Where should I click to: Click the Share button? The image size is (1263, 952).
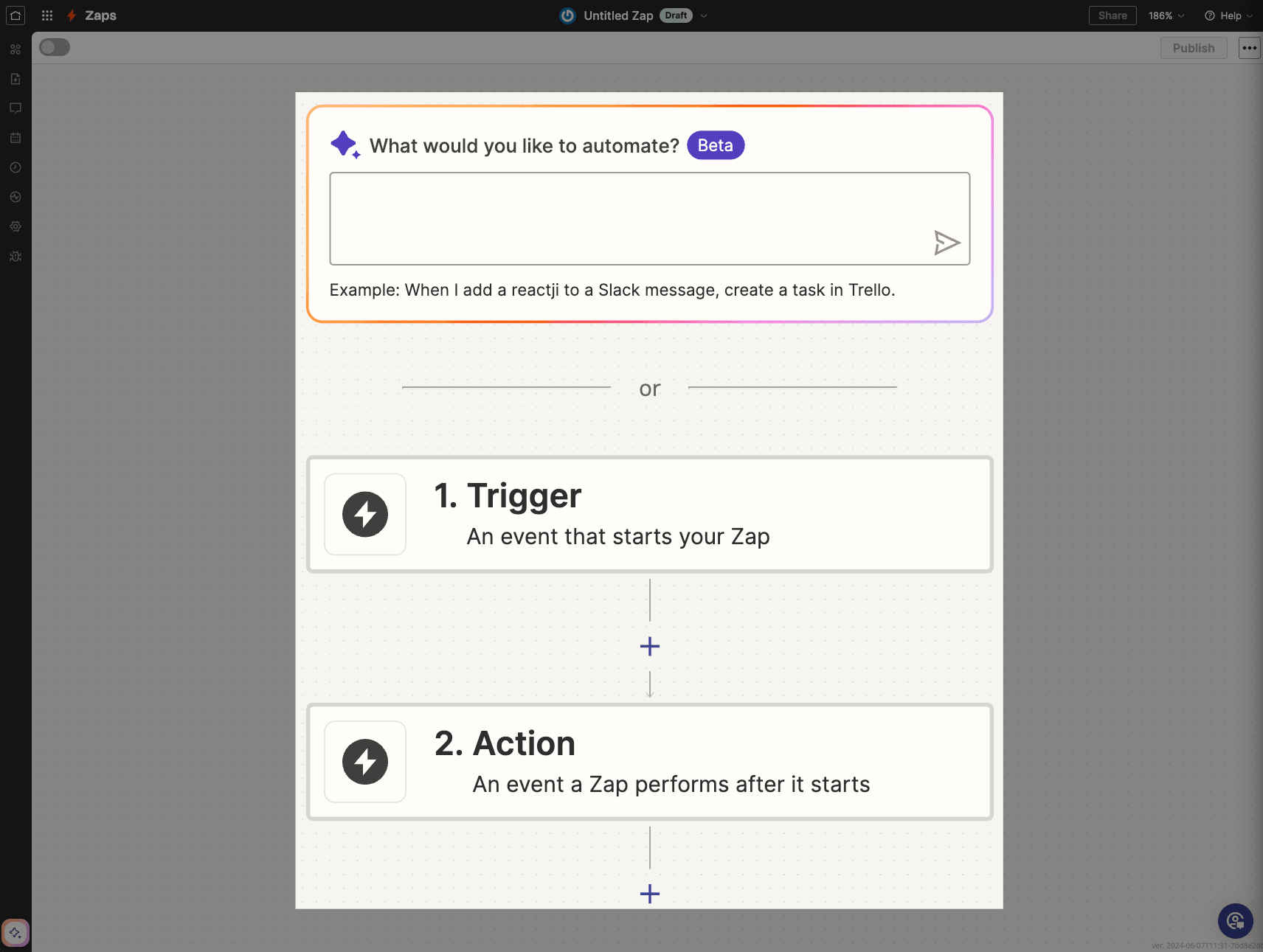[x=1112, y=15]
